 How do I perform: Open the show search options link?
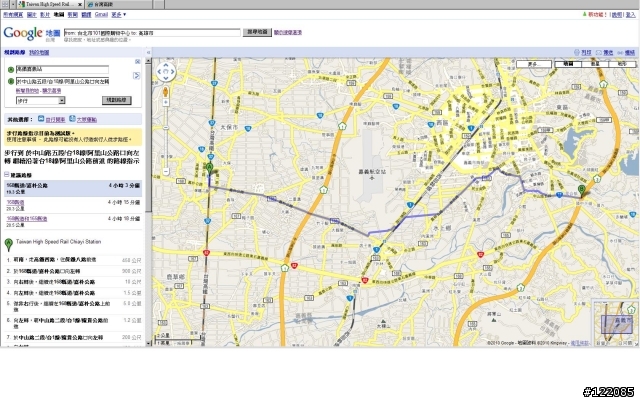(288, 32)
